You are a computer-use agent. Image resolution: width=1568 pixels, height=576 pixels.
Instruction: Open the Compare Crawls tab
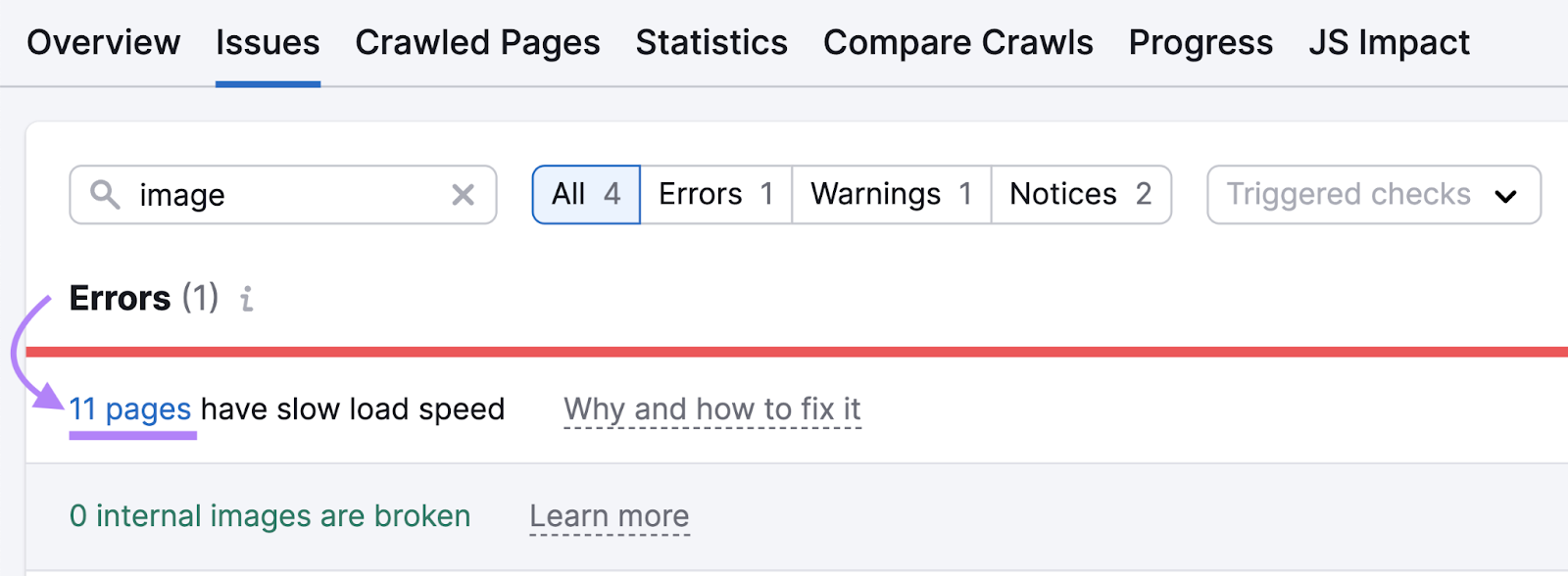pos(957,42)
